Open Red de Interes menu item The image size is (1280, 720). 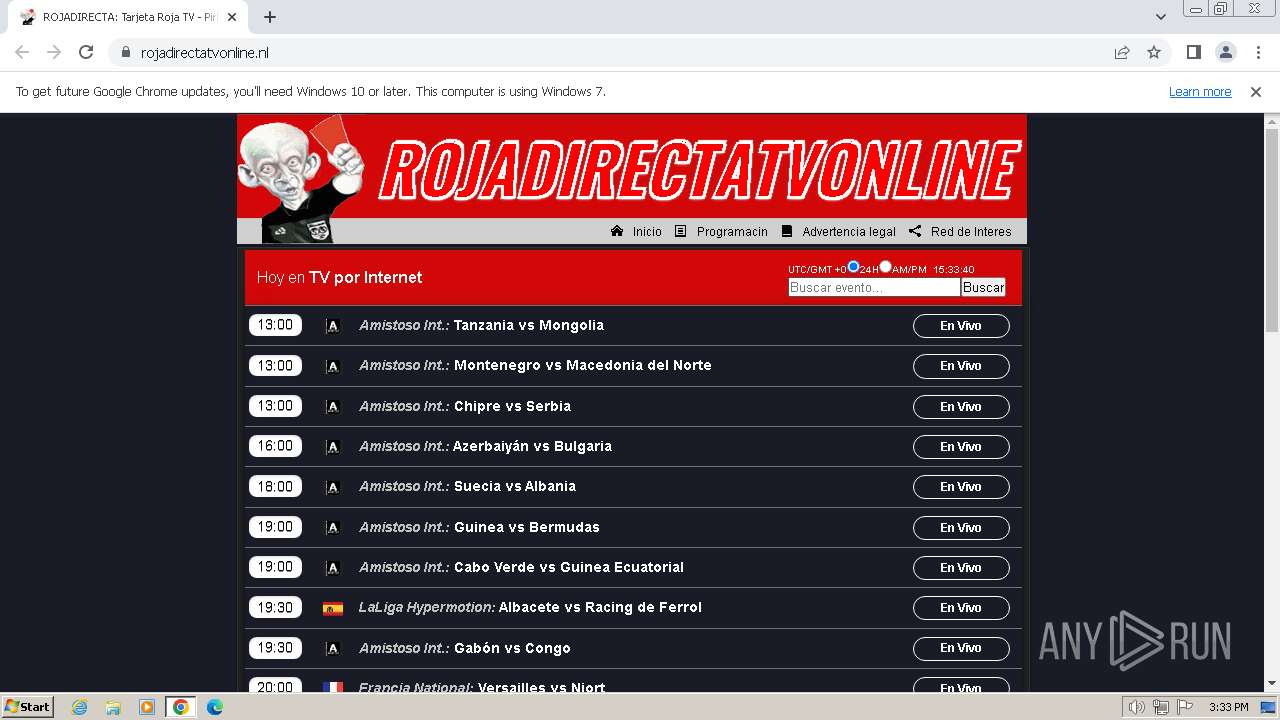coord(960,231)
